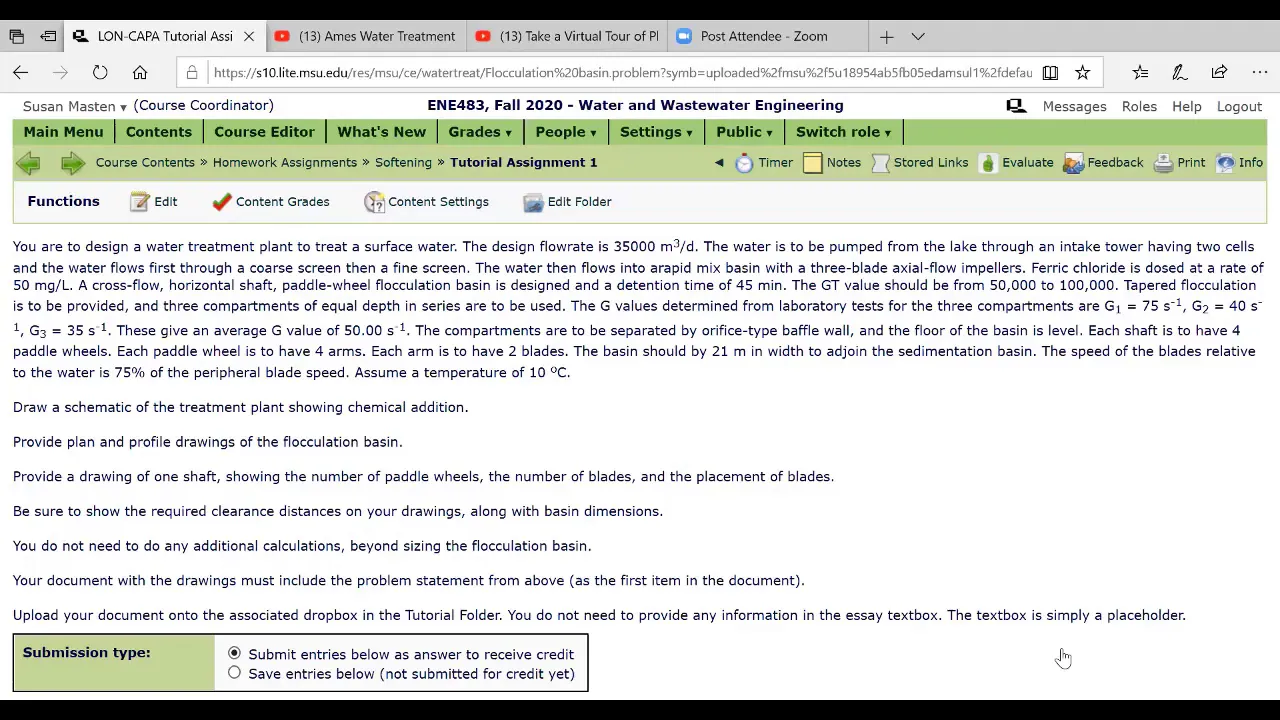The height and width of the screenshot is (720, 1280).
Task: Expand the Settings dropdown menu
Action: [x=656, y=132]
